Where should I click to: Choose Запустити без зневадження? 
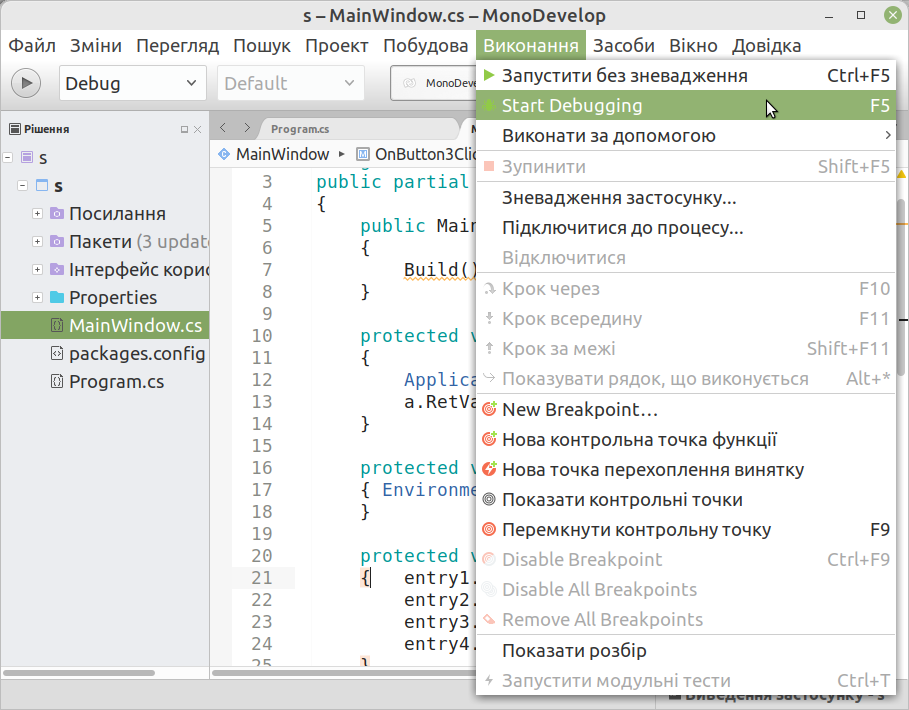(686, 75)
